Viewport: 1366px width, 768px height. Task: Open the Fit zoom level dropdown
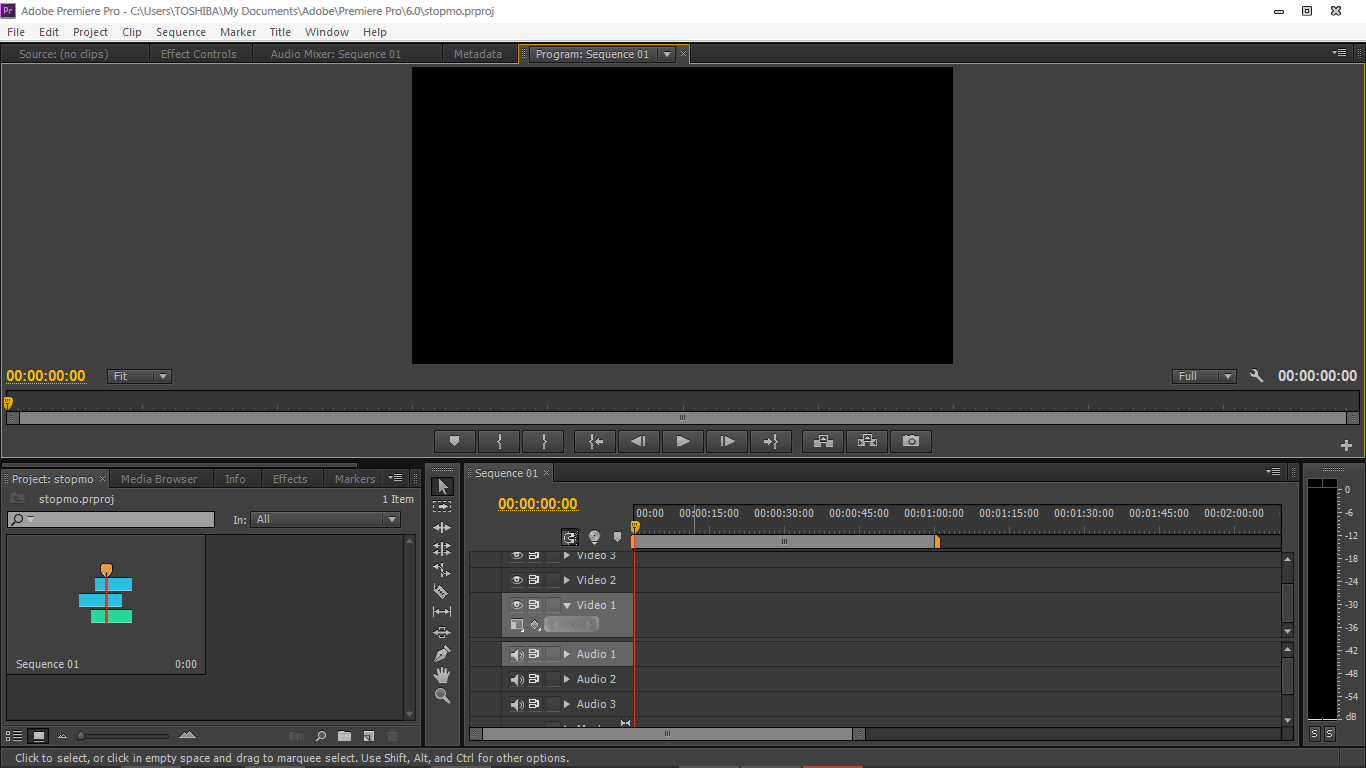click(139, 376)
